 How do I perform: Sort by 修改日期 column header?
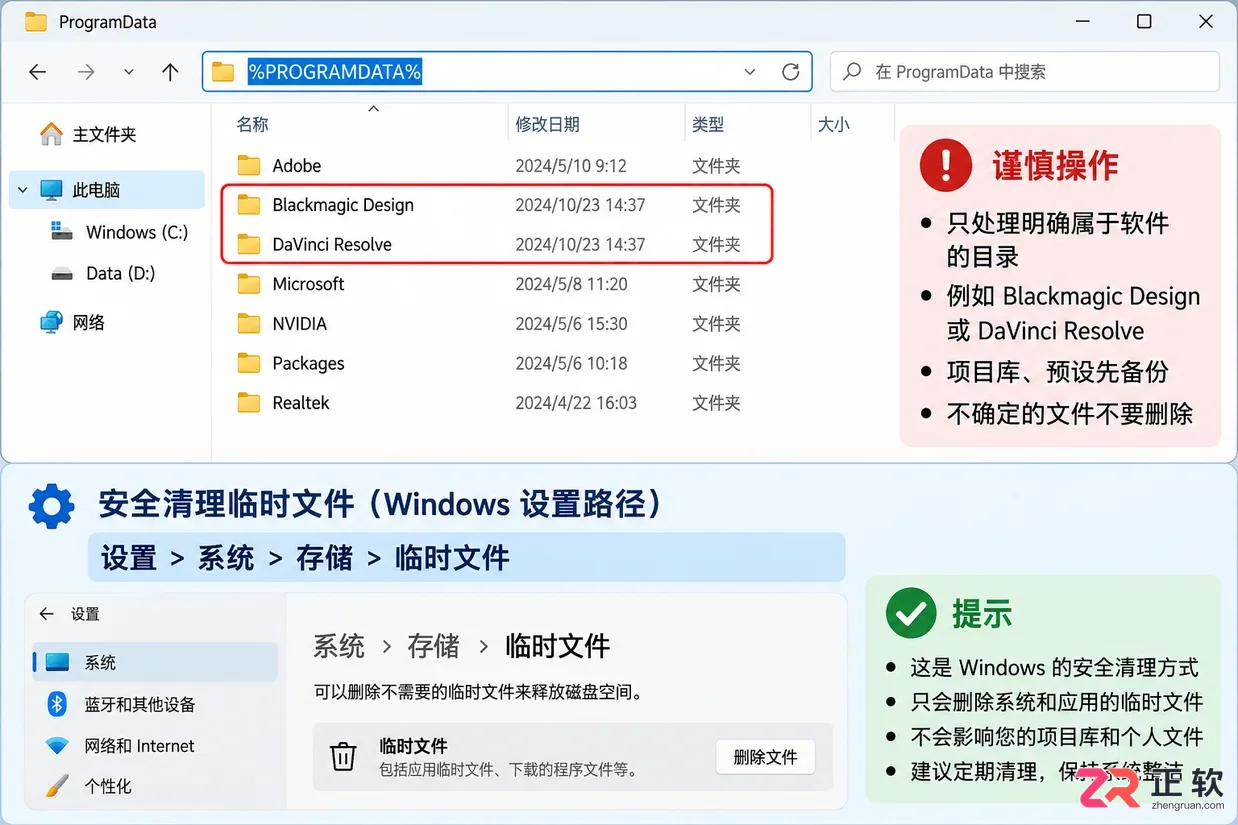[547, 124]
